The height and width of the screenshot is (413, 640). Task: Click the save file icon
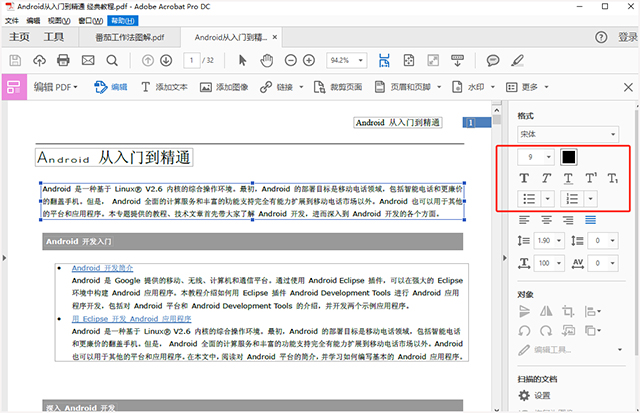pyautogui.click(x=15, y=60)
